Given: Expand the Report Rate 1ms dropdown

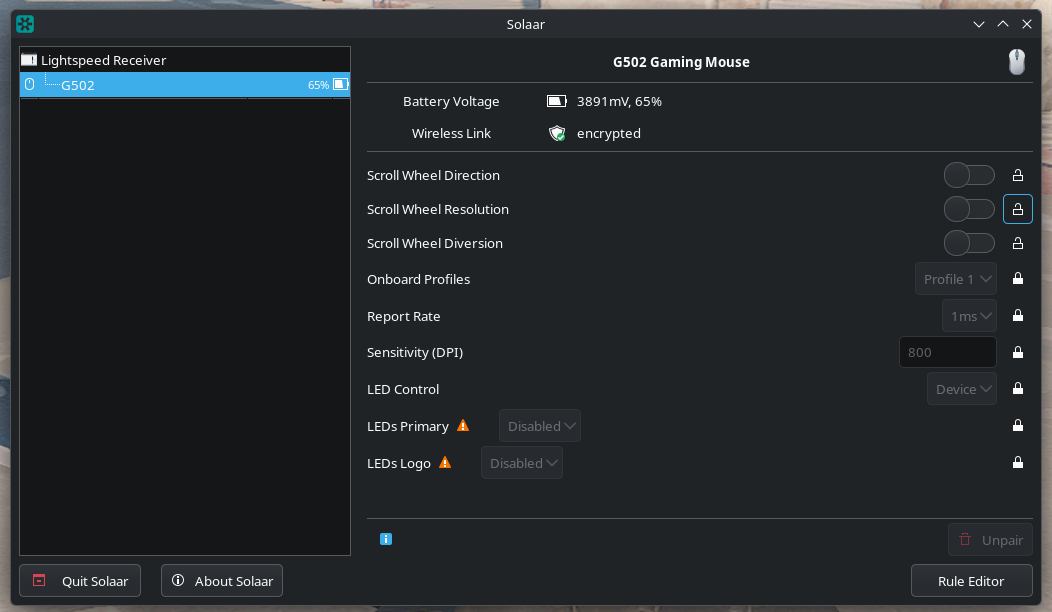Looking at the screenshot, I should (969, 316).
